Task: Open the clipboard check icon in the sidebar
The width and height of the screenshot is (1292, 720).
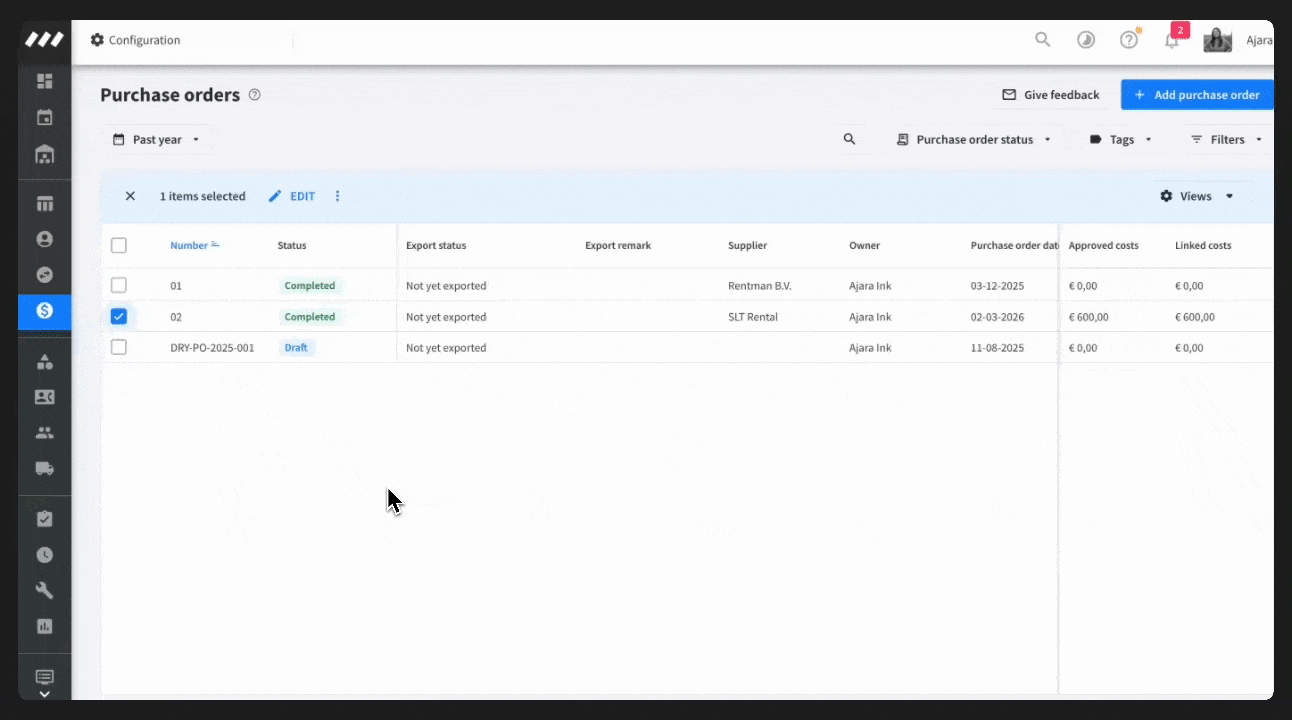Action: pyautogui.click(x=44, y=519)
